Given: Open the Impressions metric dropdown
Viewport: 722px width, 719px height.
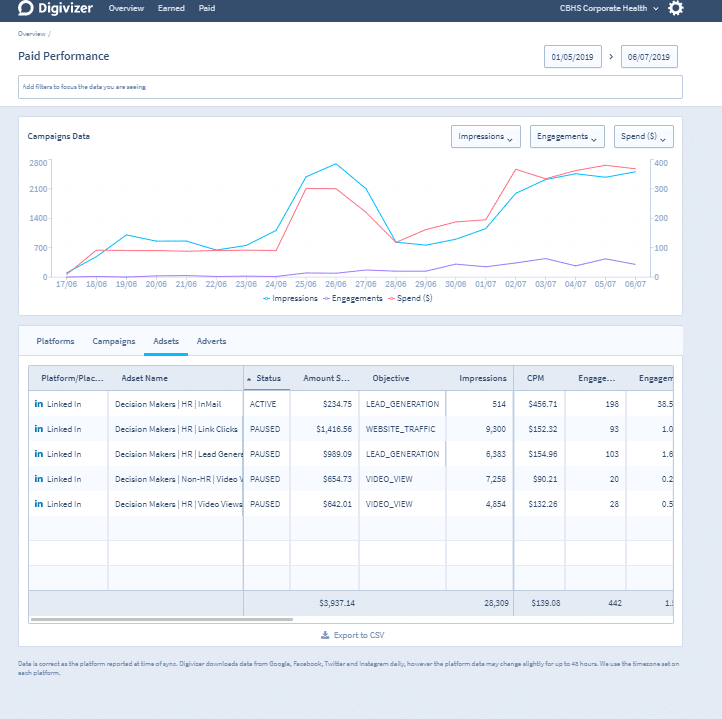Looking at the screenshot, I should coord(486,137).
